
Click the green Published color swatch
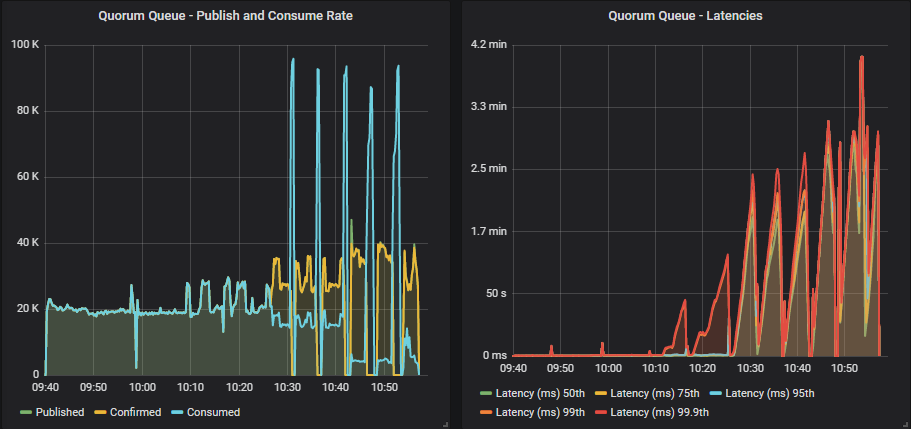tap(26, 413)
